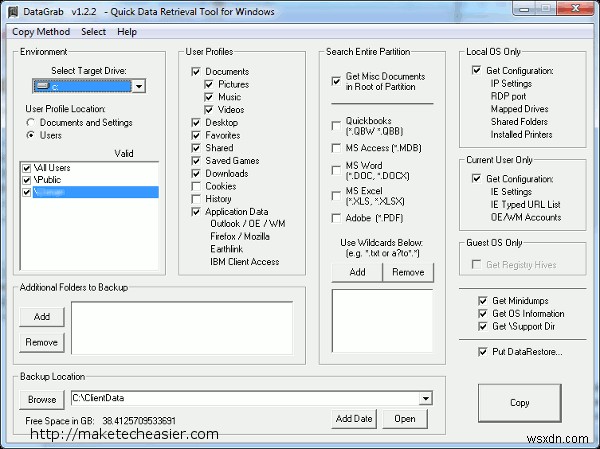Toggle the Get \Support Dir checkbox
600x449 pixels.
(483, 326)
